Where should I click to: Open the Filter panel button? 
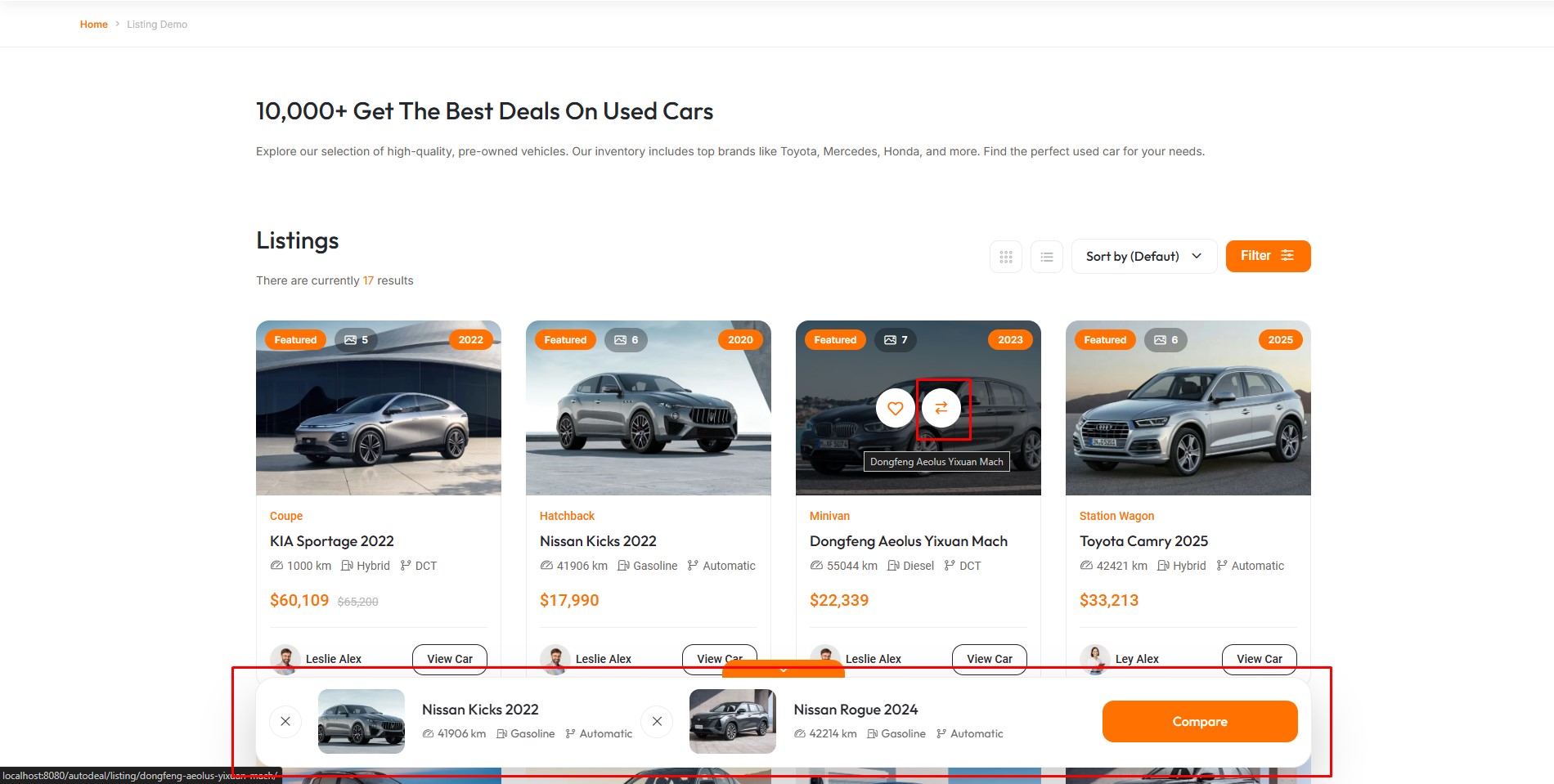tap(1268, 256)
